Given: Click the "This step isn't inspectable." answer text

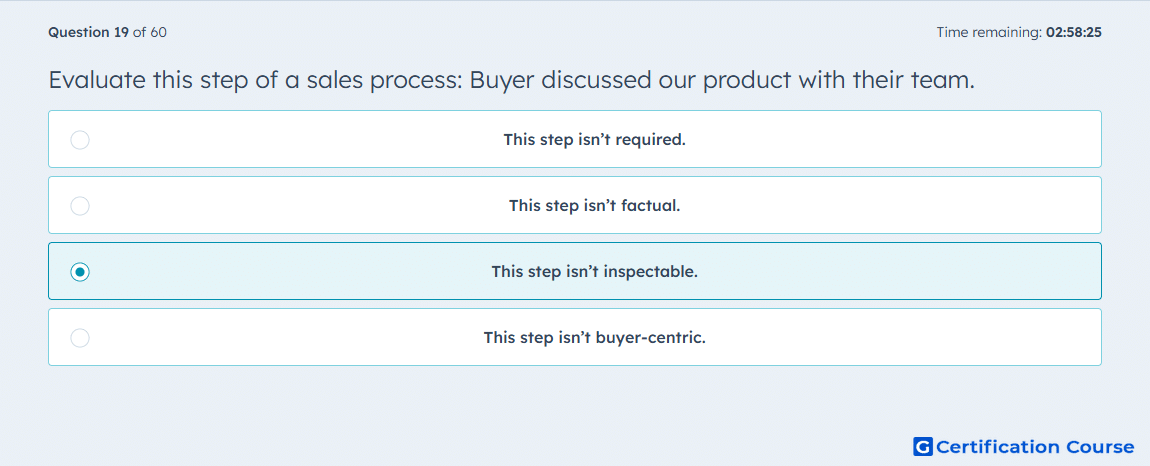Looking at the screenshot, I should [x=595, y=272].
